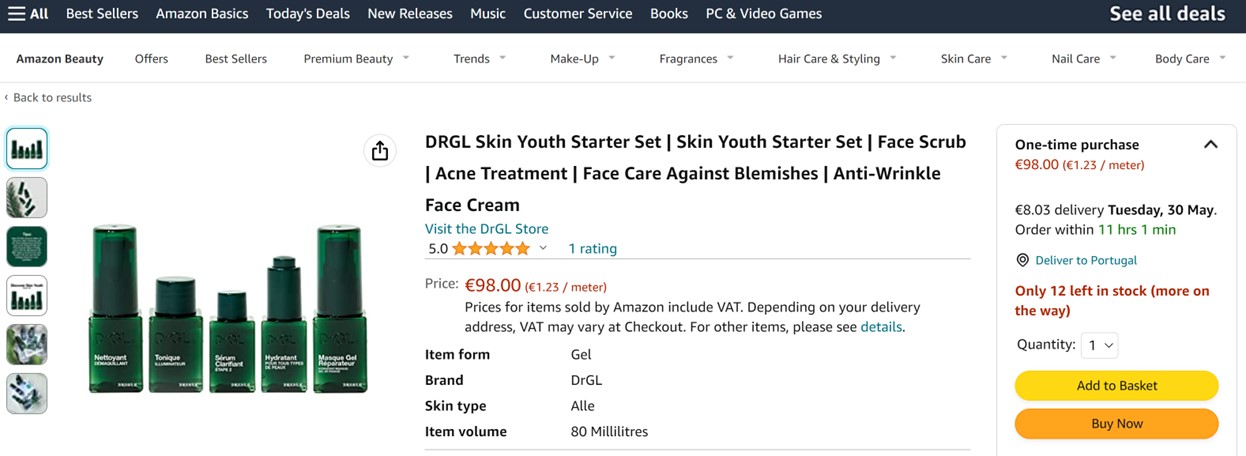Go to Today's Deals
Screen dimensions: 1246x456
click(308, 14)
